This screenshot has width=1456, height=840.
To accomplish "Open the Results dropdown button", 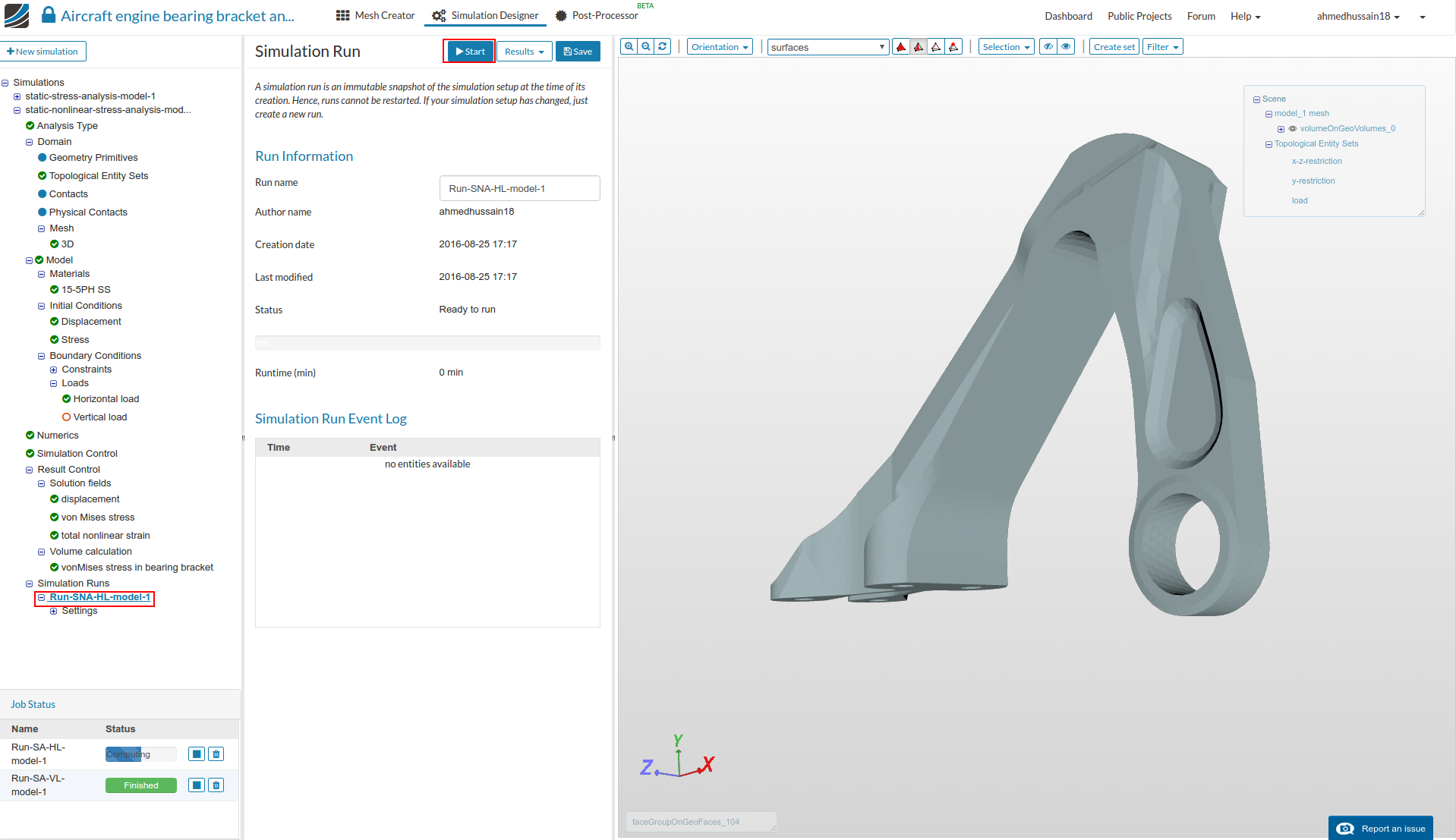I will pos(524,52).
